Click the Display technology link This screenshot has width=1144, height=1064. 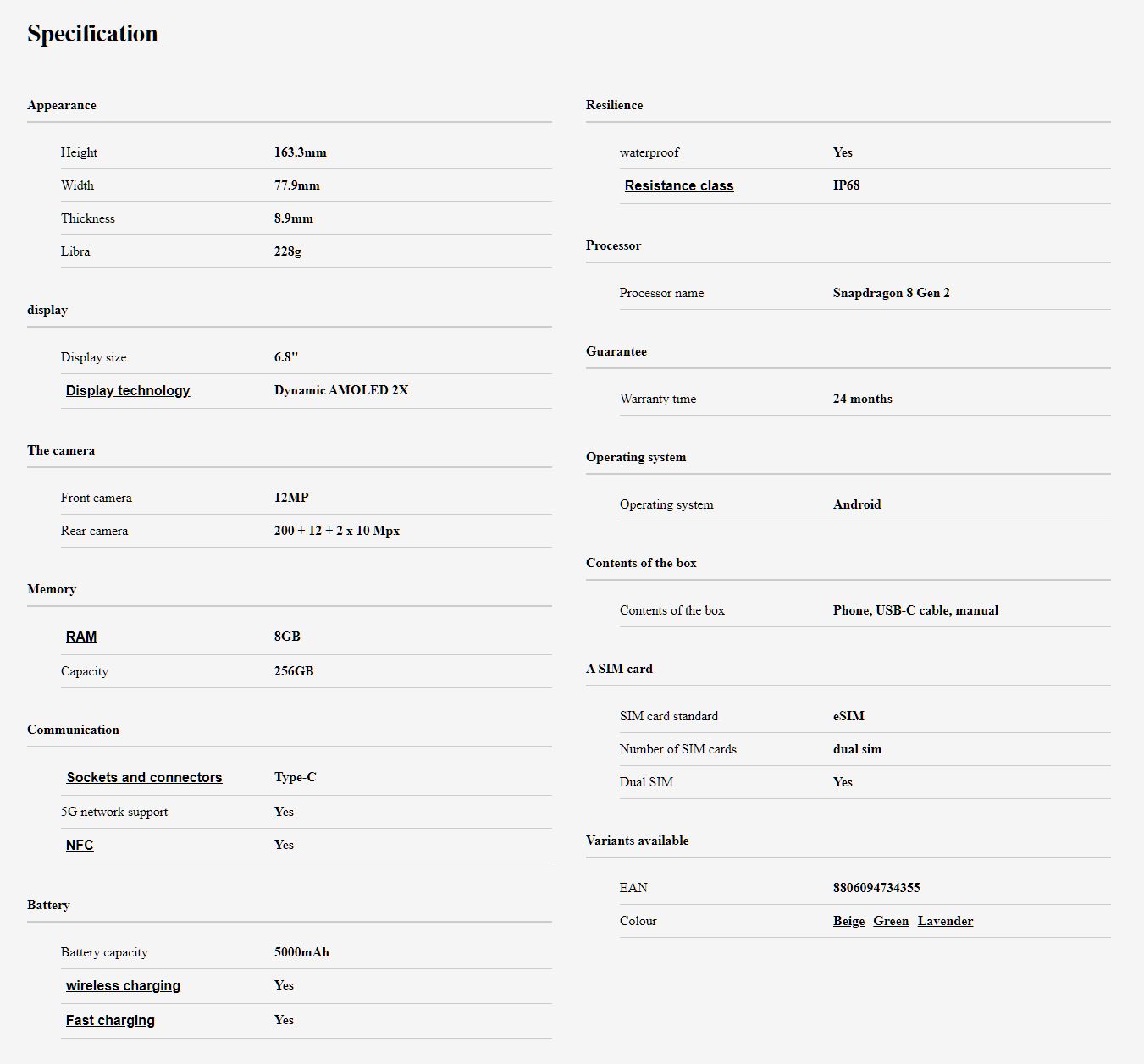(128, 390)
